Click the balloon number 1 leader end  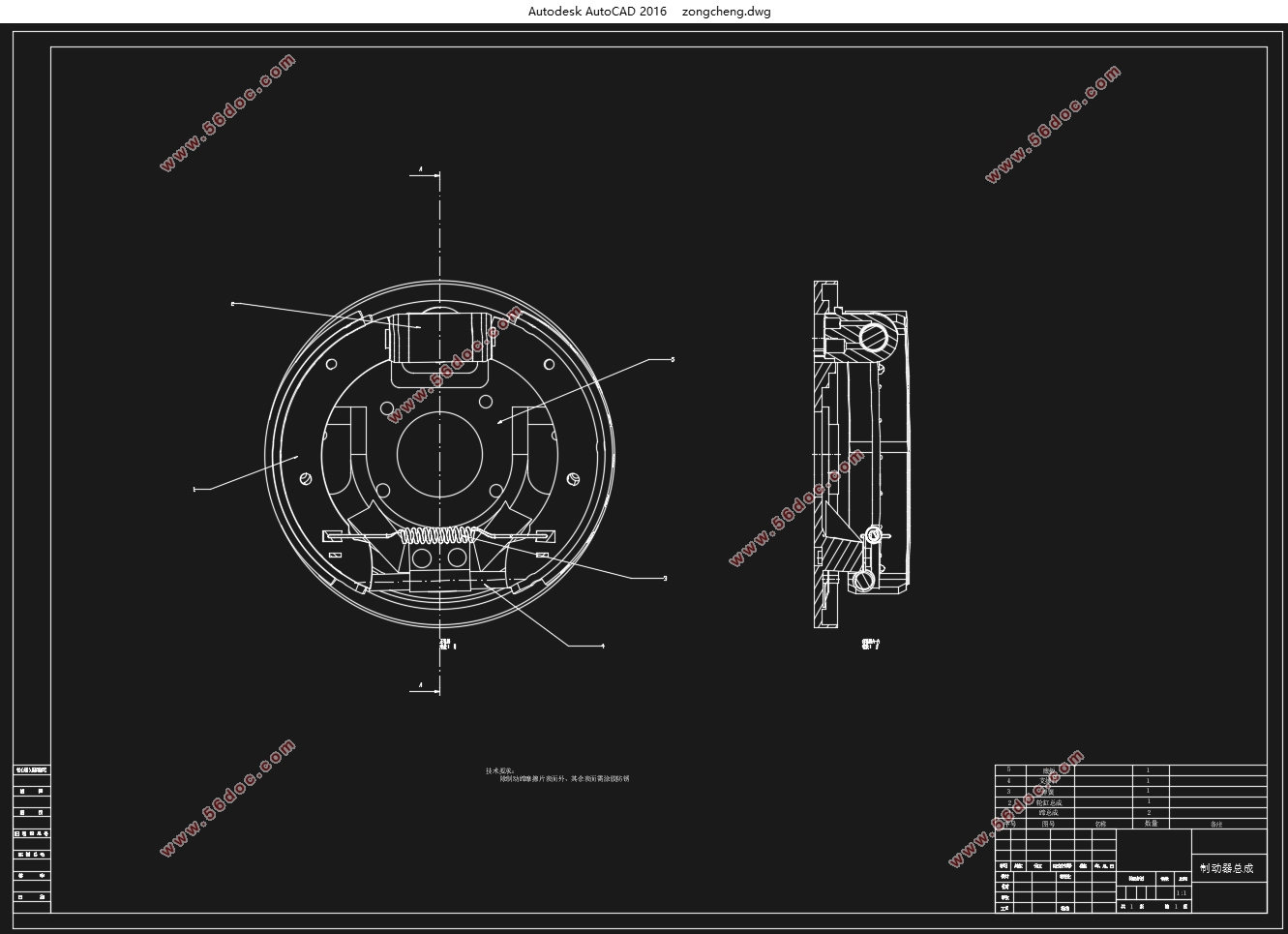click(195, 490)
